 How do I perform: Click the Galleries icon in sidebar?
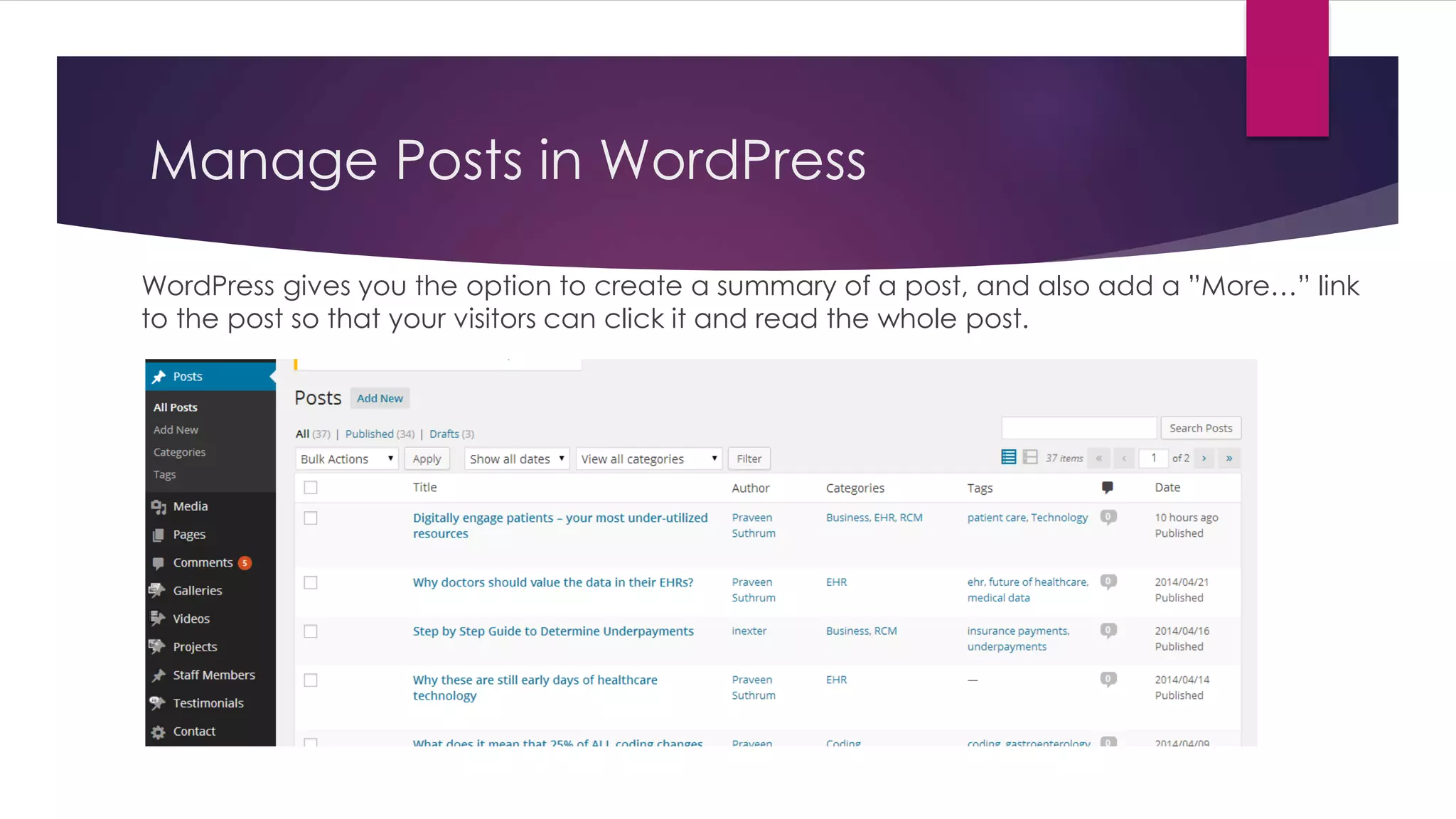[157, 591]
